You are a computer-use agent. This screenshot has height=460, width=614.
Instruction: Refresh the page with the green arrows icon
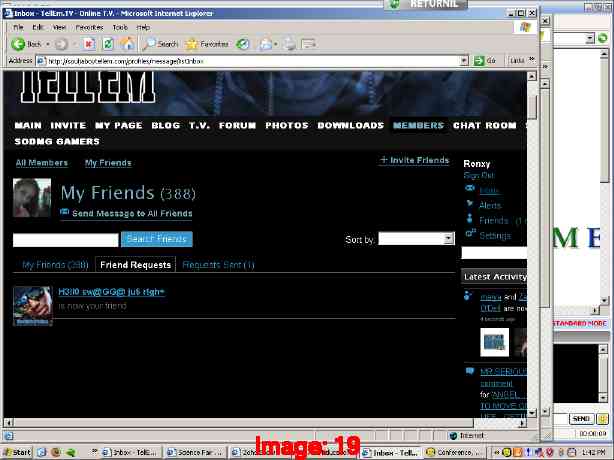pyautogui.click(x=108, y=44)
